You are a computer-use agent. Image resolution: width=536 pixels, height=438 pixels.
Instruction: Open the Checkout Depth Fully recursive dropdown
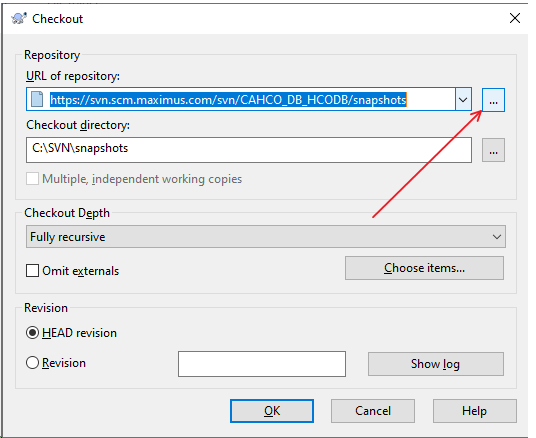pyautogui.click(x=266, y=237)
